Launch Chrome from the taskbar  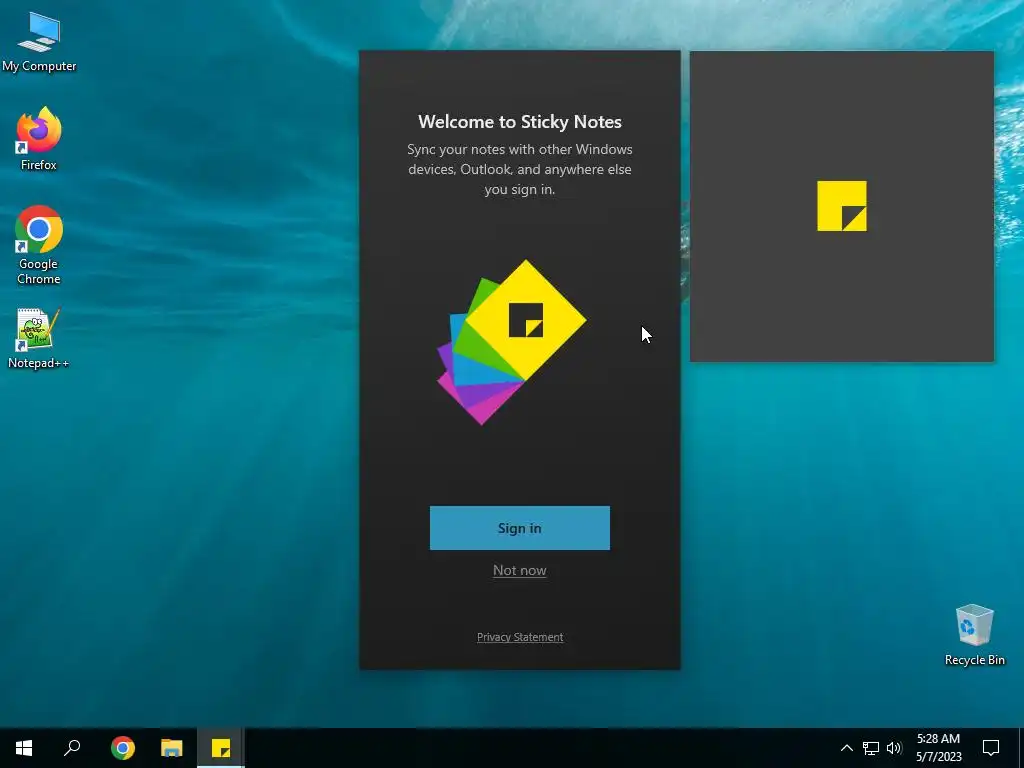[x=123, y=748]
